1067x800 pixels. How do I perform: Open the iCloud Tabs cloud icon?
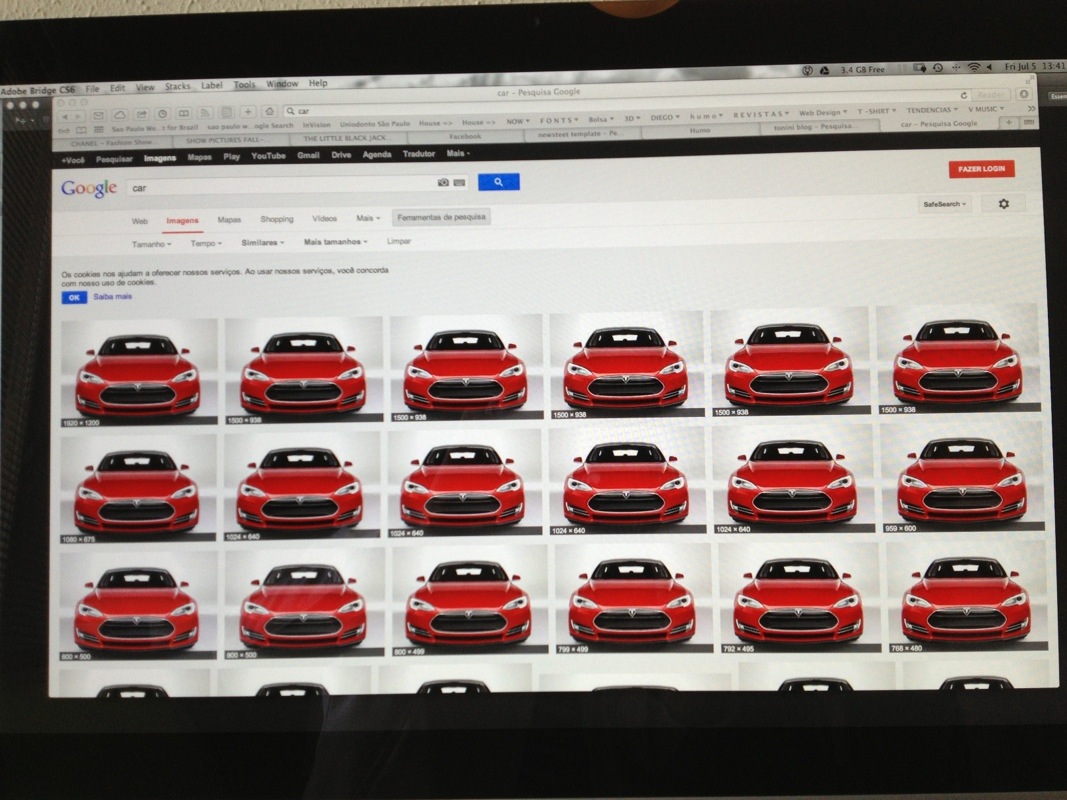120,114
